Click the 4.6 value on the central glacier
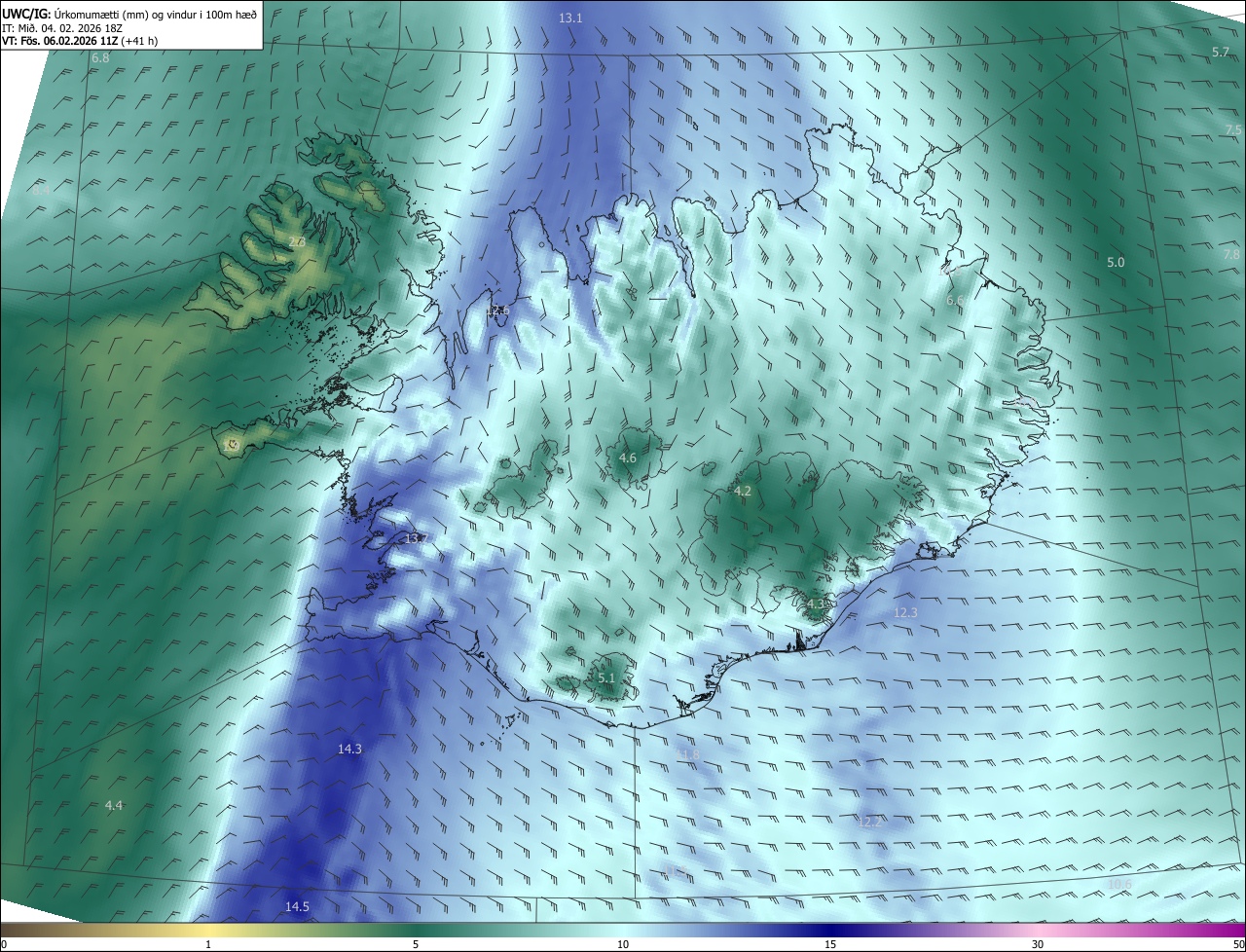 coord(628,458)
